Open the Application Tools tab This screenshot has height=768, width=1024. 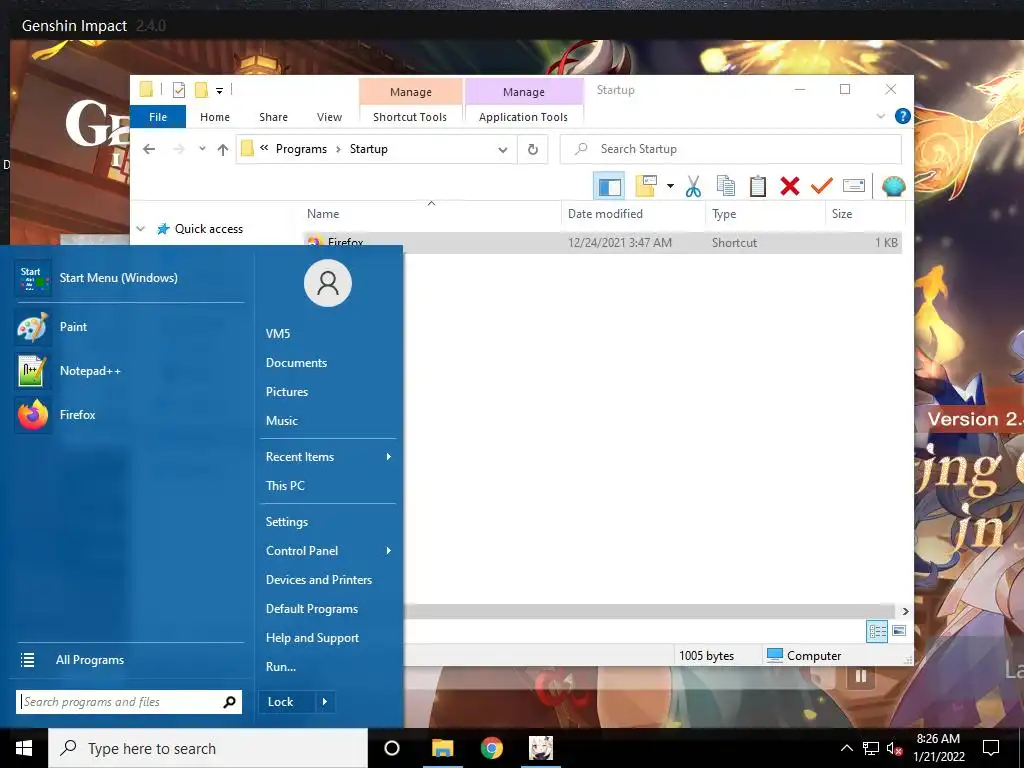tap(523, 117)
